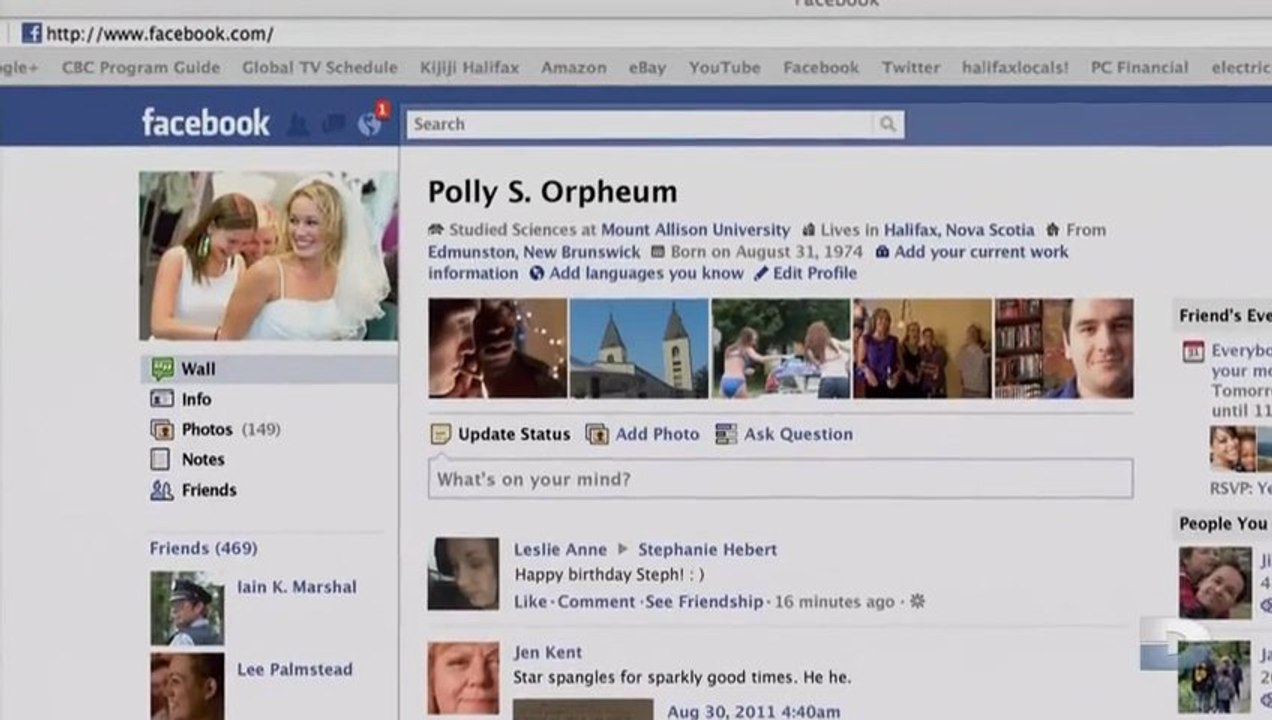Click the search magnifier button
Screen dimensions: 1272x720
point(887,124)
